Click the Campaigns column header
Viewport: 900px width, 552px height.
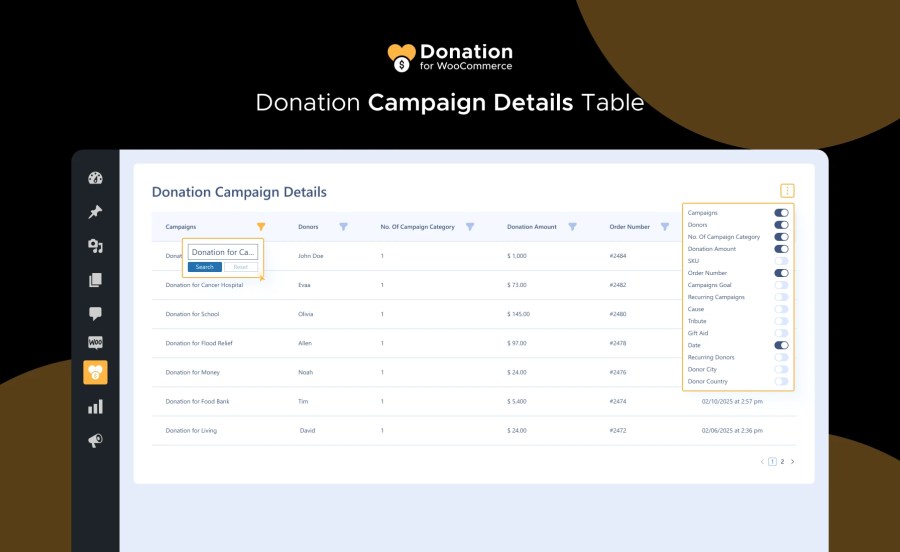pos(181,227)
